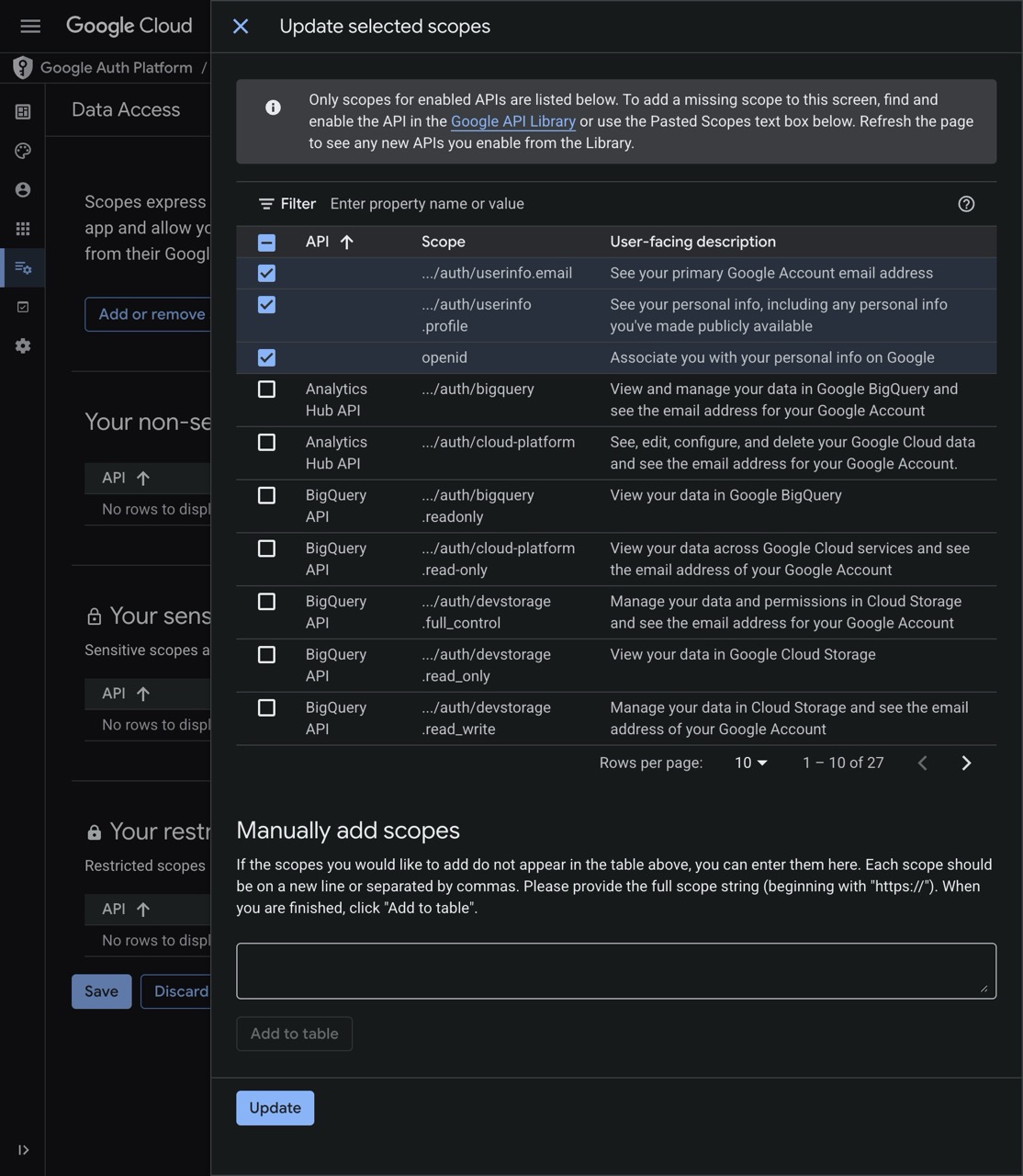Image resolution: width=1023 pixels, height=1176 pixels.
Task: Open the Rows per page dropdown
Action: click(x=750, y=763)
